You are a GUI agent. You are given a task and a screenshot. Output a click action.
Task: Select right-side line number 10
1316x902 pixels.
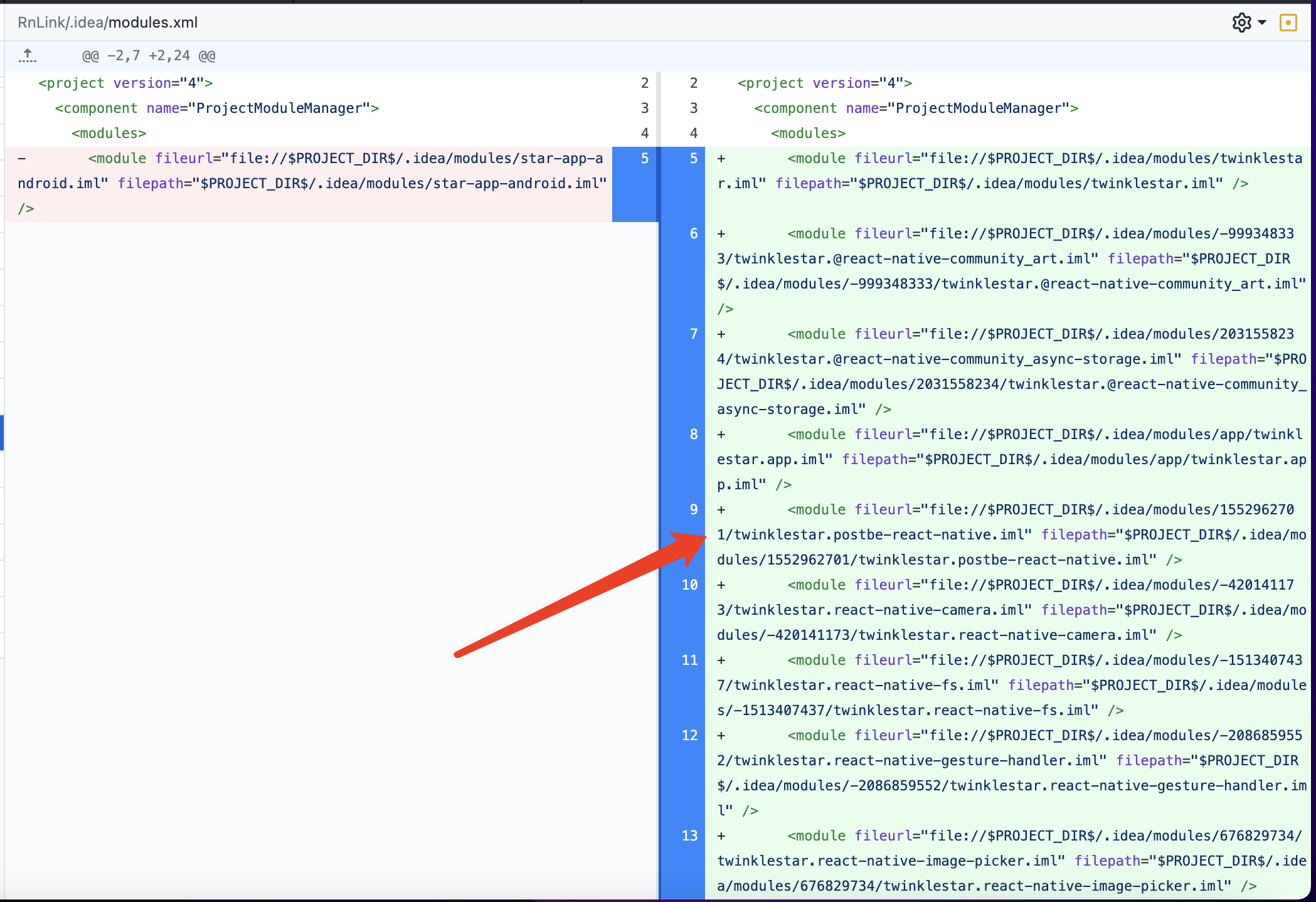tap(689, 585)
